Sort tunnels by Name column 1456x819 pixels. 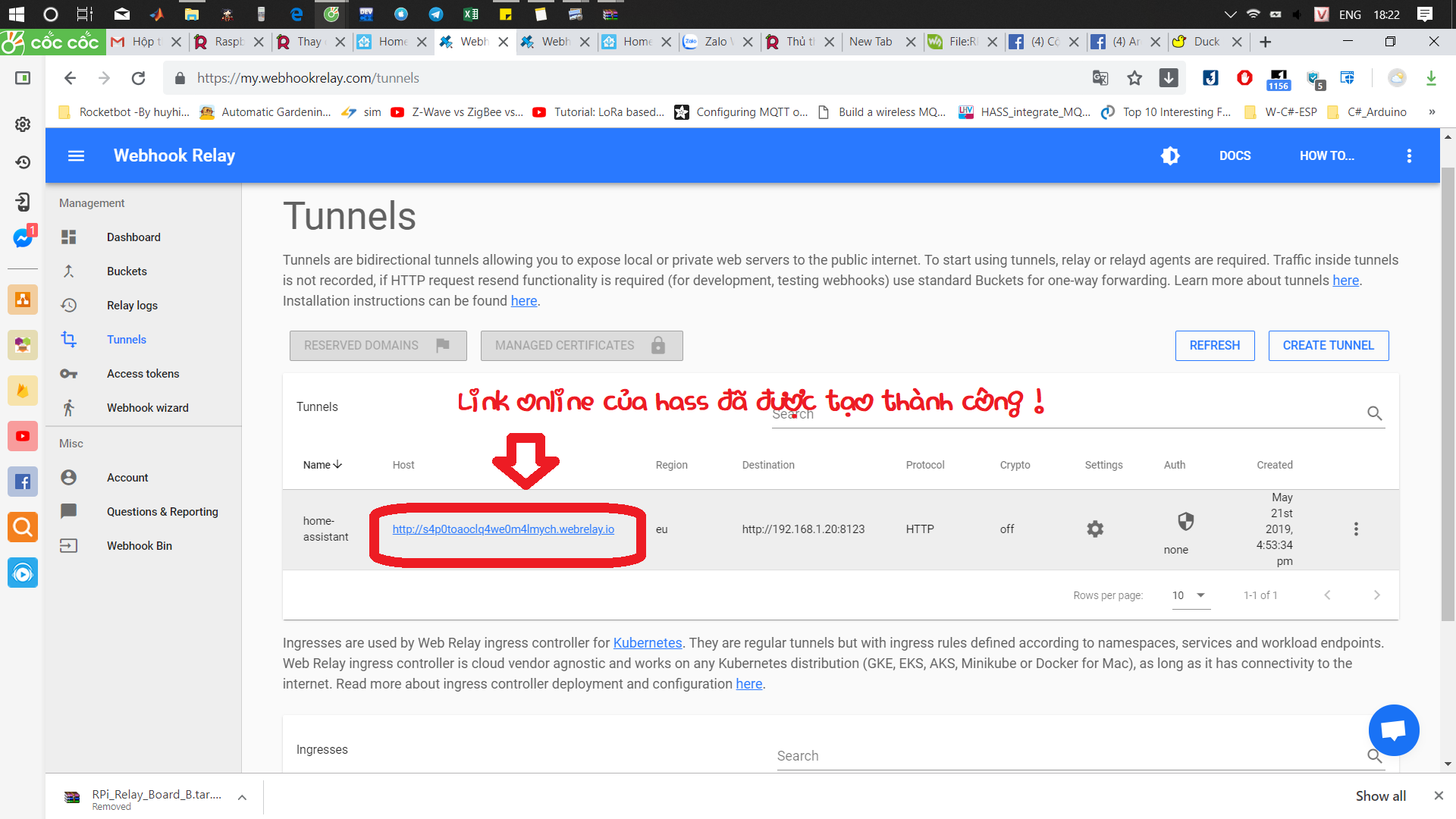point(322,465)
